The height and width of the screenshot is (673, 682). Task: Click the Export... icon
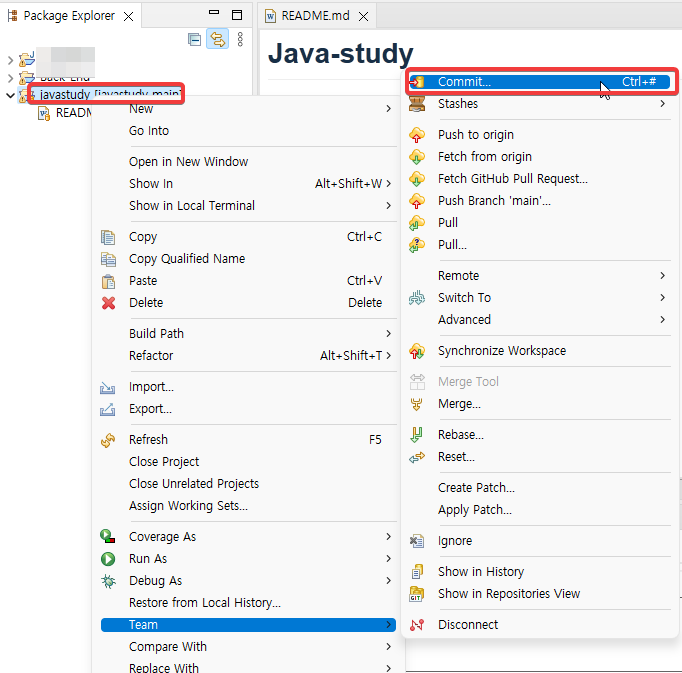108,409
